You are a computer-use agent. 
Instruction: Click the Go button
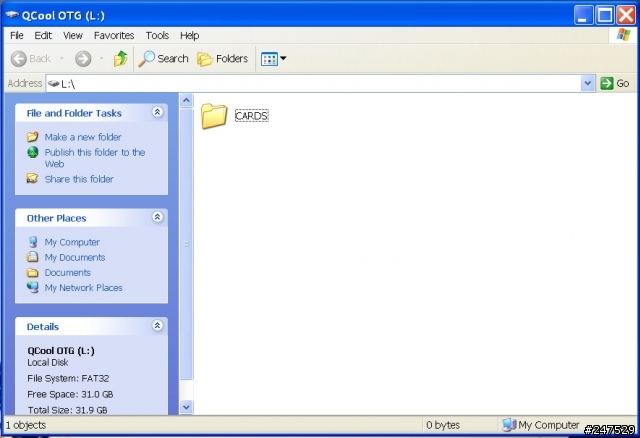pyautogui.click(x=615, y=83)
